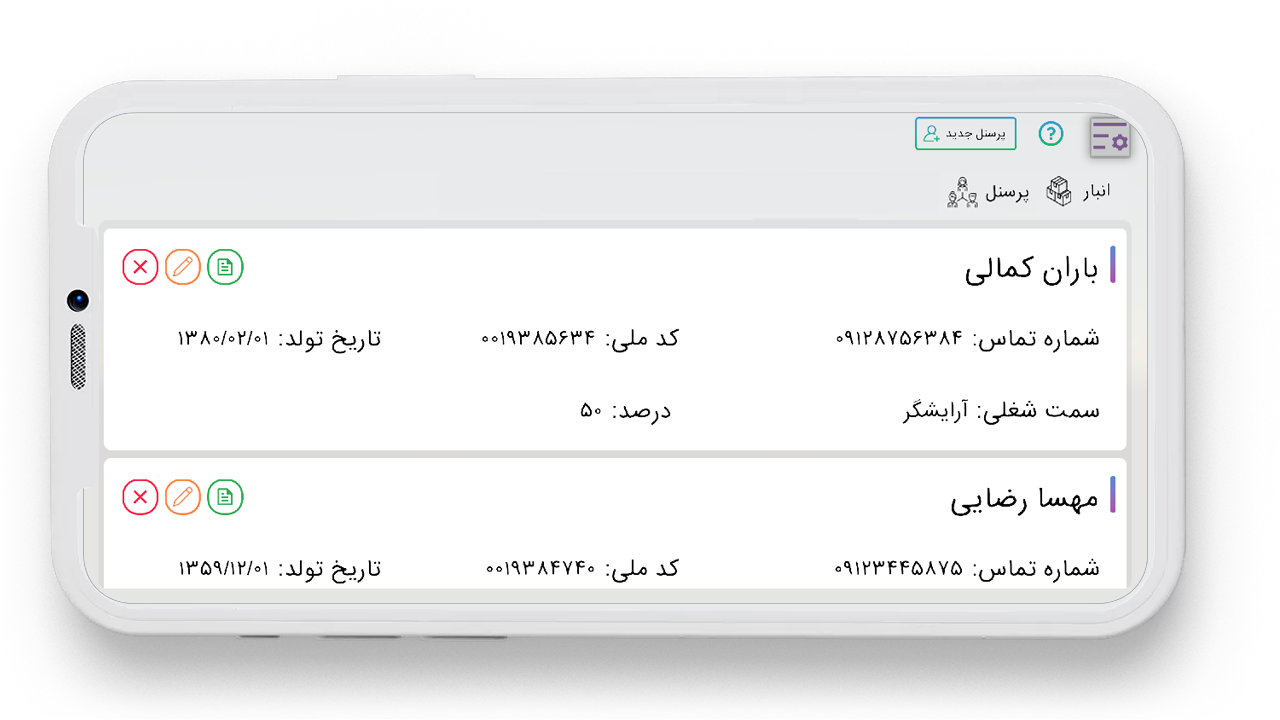Viewport: 1280px width, 720px height.
Task: Click باران کمالی's شماره تماس phone number
Action: [x=899, y=339]
